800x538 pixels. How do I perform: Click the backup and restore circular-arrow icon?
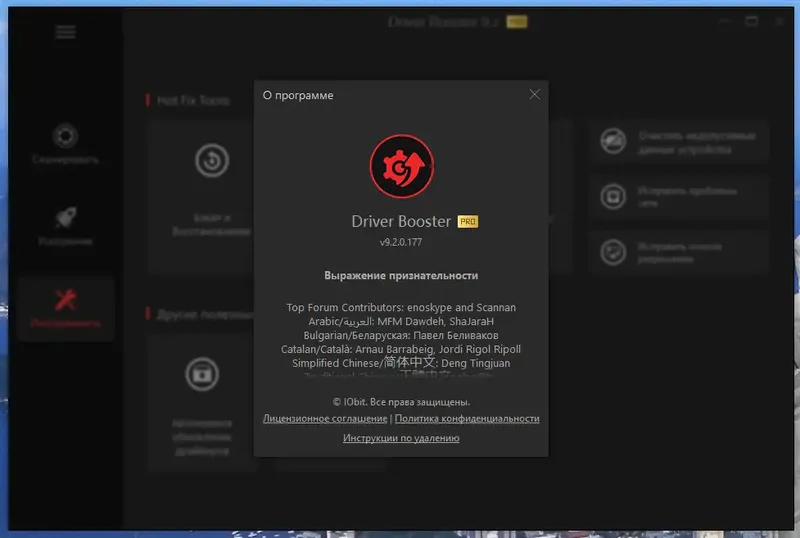(212, 161)
